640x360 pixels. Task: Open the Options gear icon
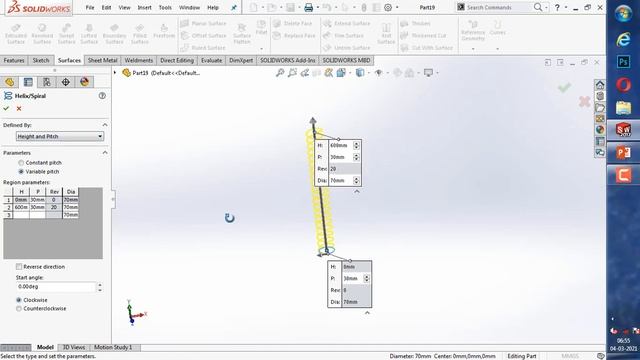[x=388, y=7]
